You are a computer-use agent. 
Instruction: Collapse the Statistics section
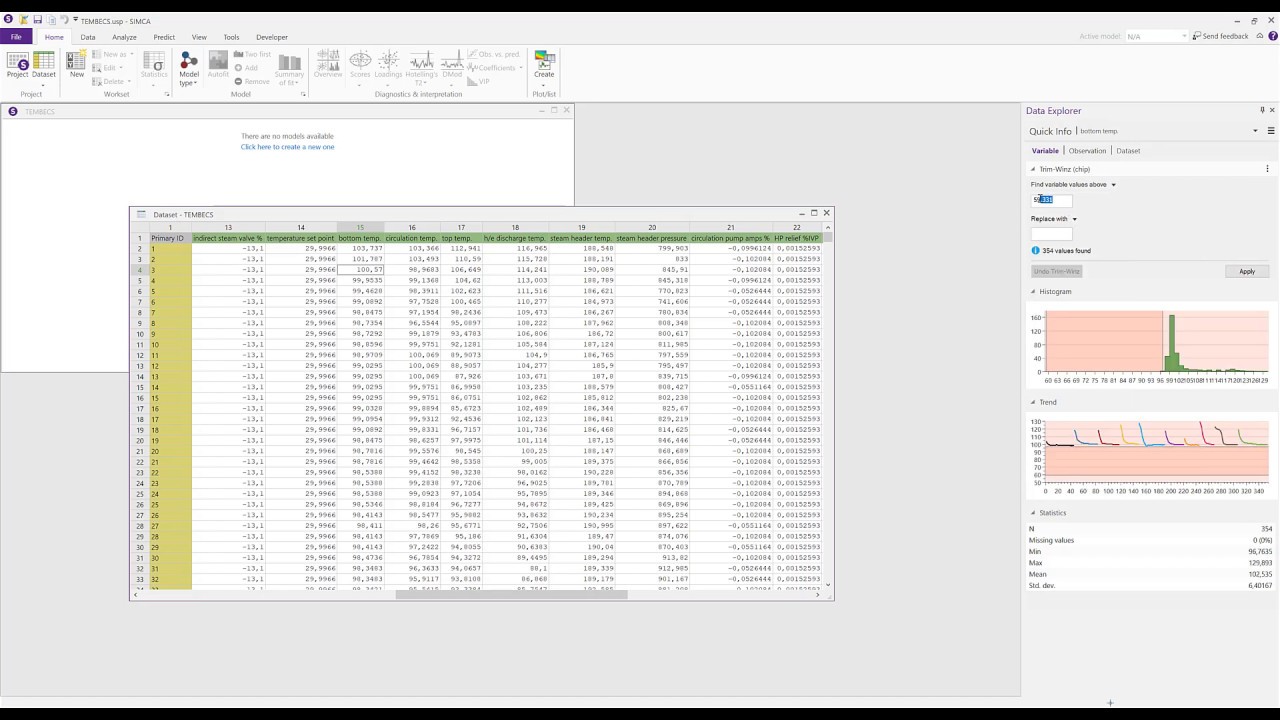(x=1033, y=513)
